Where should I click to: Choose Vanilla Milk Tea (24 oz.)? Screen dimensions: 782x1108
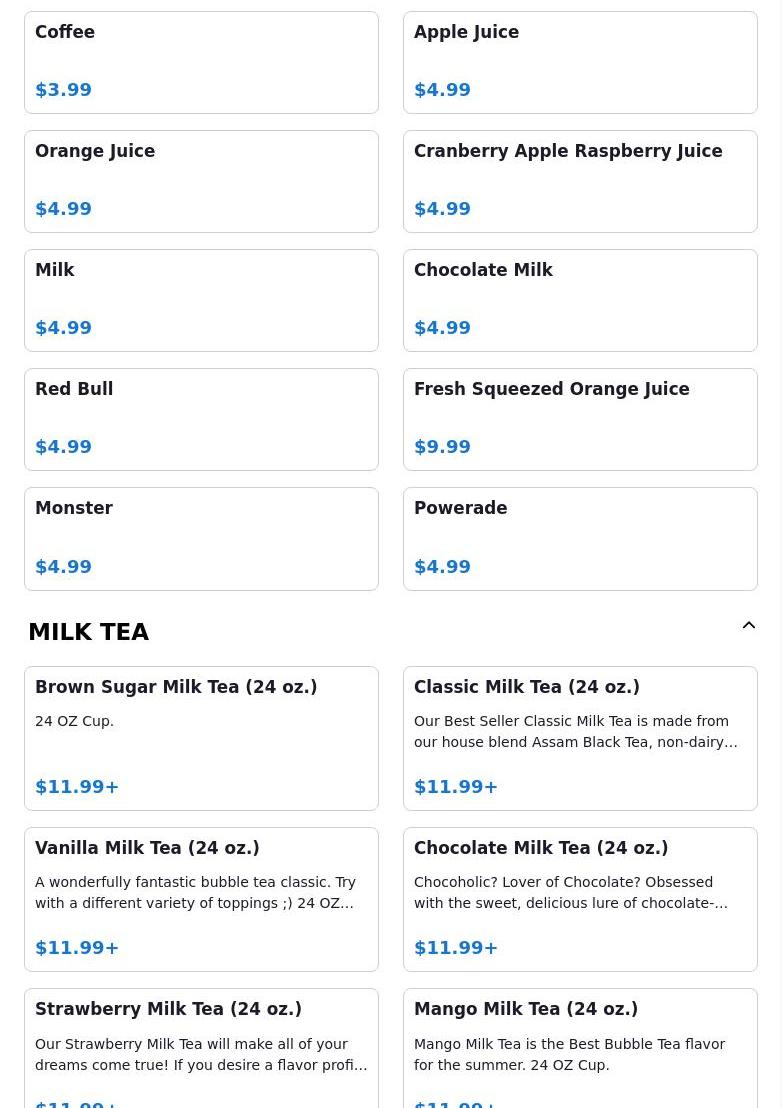[201, 900]
